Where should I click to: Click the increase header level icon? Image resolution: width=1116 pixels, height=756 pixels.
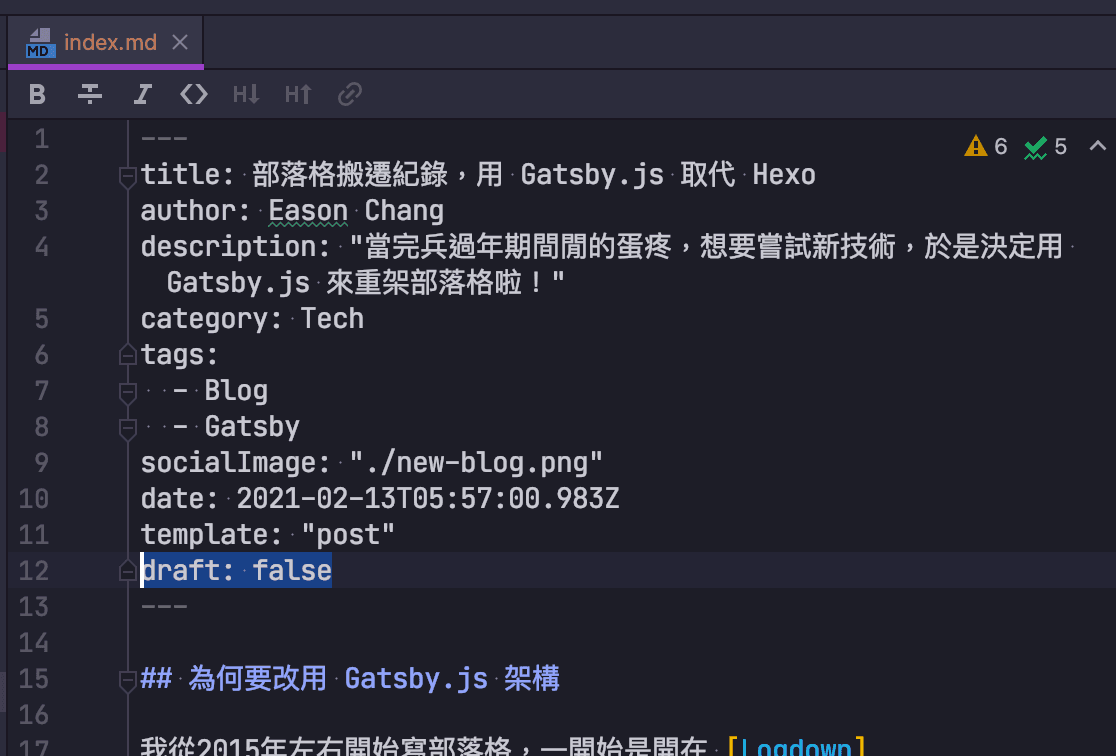297,94
